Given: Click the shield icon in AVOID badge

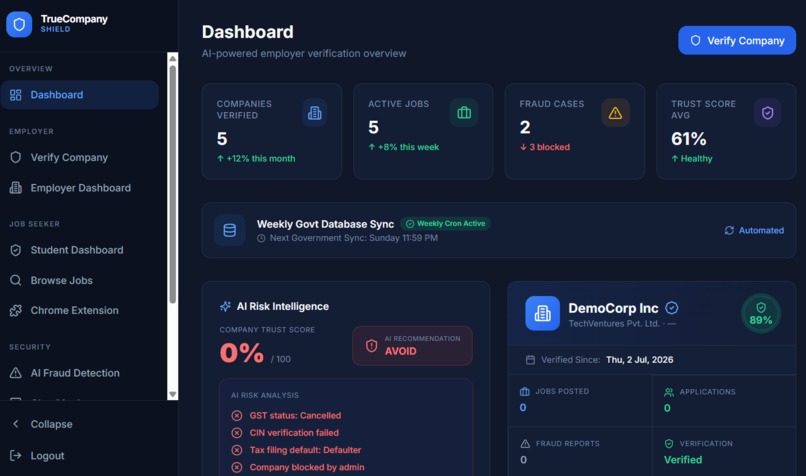Looking at the screenshot, I should click(x=371, y=346).
